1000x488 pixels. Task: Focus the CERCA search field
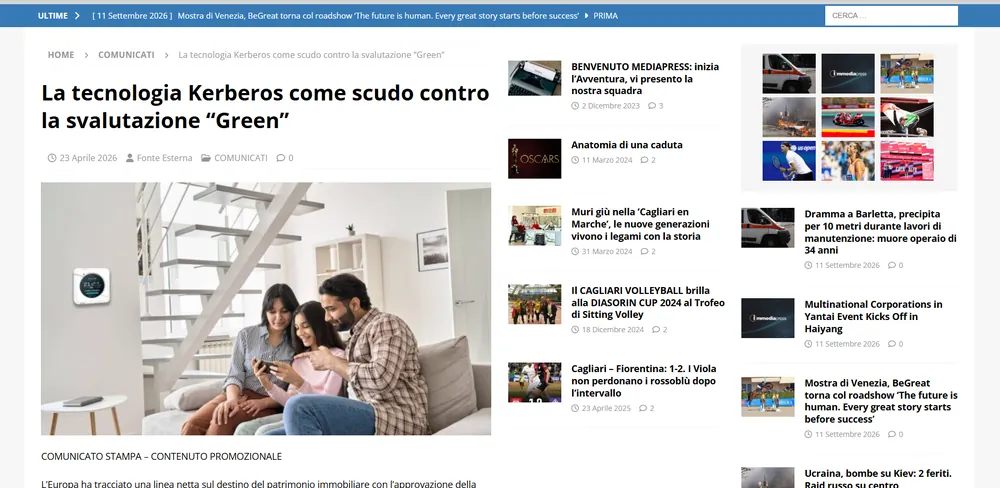[891, 16]
